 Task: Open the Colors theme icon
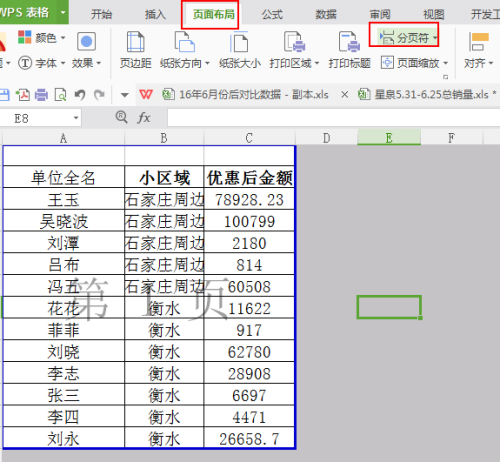tap(25, 37)
